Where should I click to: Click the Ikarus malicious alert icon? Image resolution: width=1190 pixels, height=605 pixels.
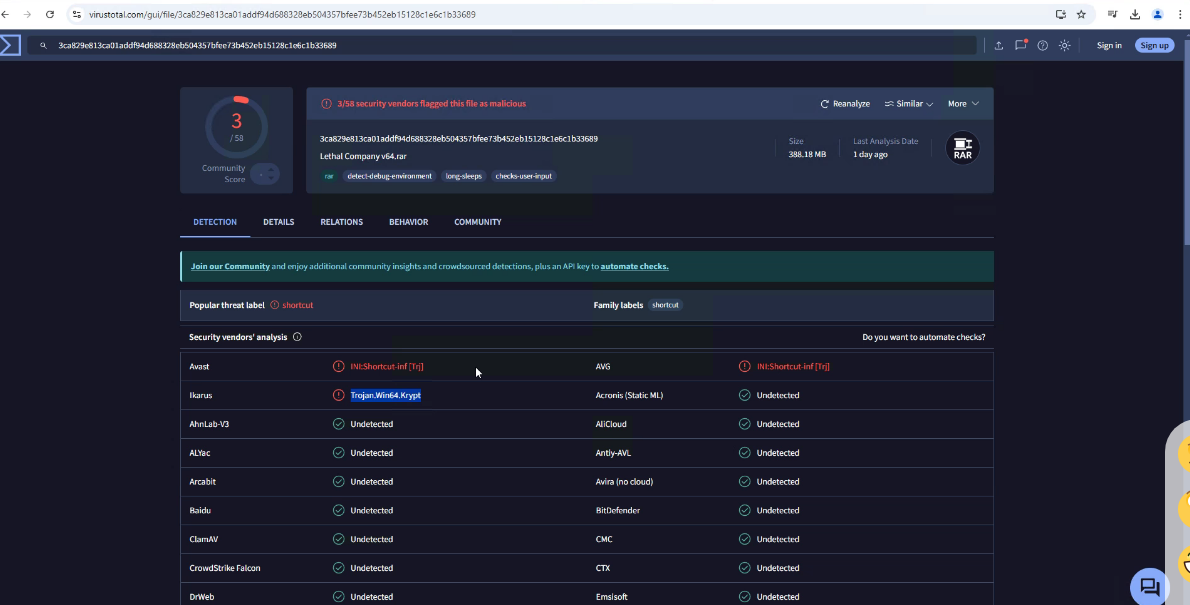pyautogui.click(x=338, y=395)
